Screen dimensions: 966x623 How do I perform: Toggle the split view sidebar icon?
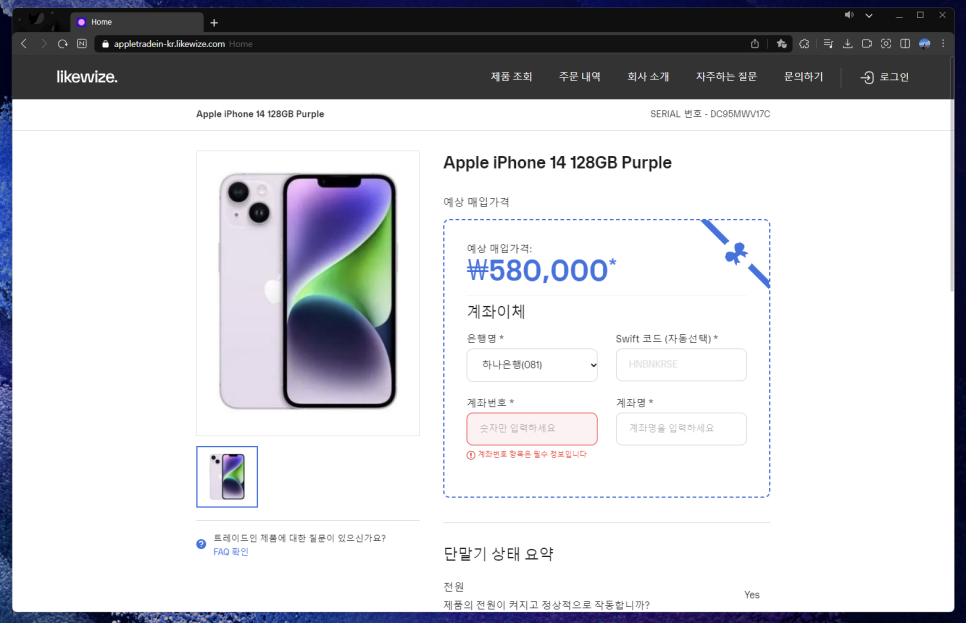click(x=905, y=44)
